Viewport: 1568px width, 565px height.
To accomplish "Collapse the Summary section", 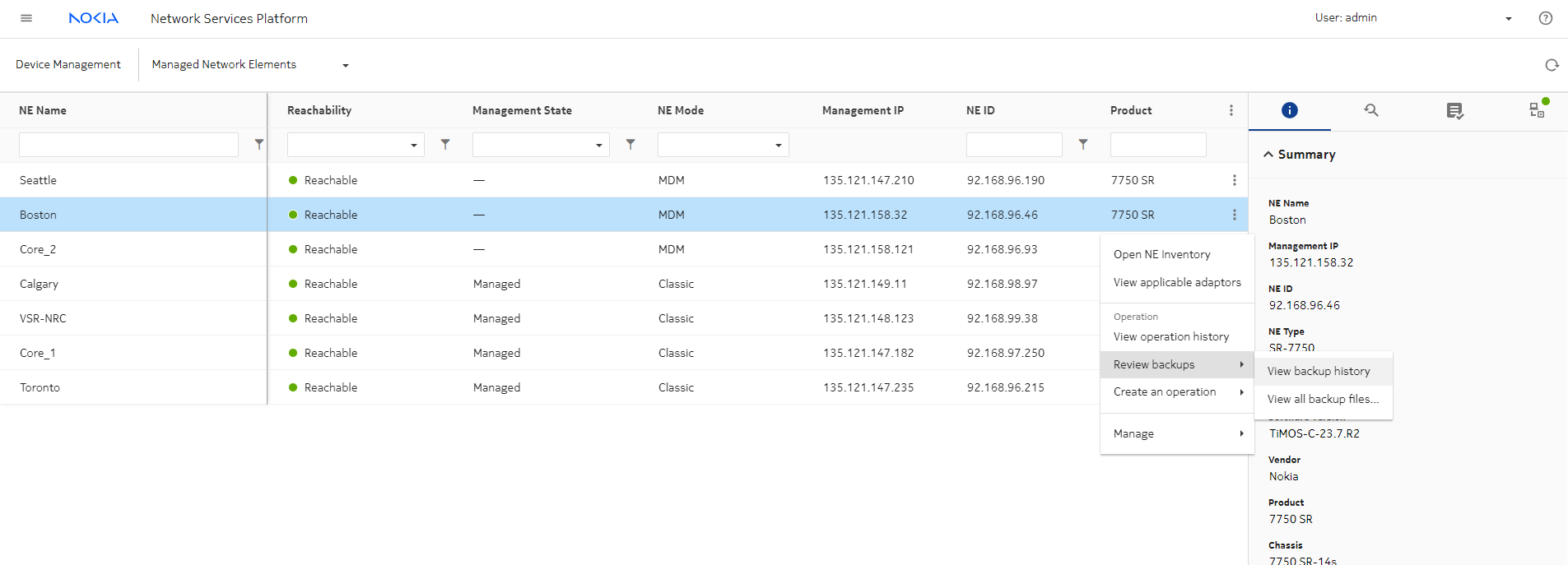I will [x=1268, y=155].
